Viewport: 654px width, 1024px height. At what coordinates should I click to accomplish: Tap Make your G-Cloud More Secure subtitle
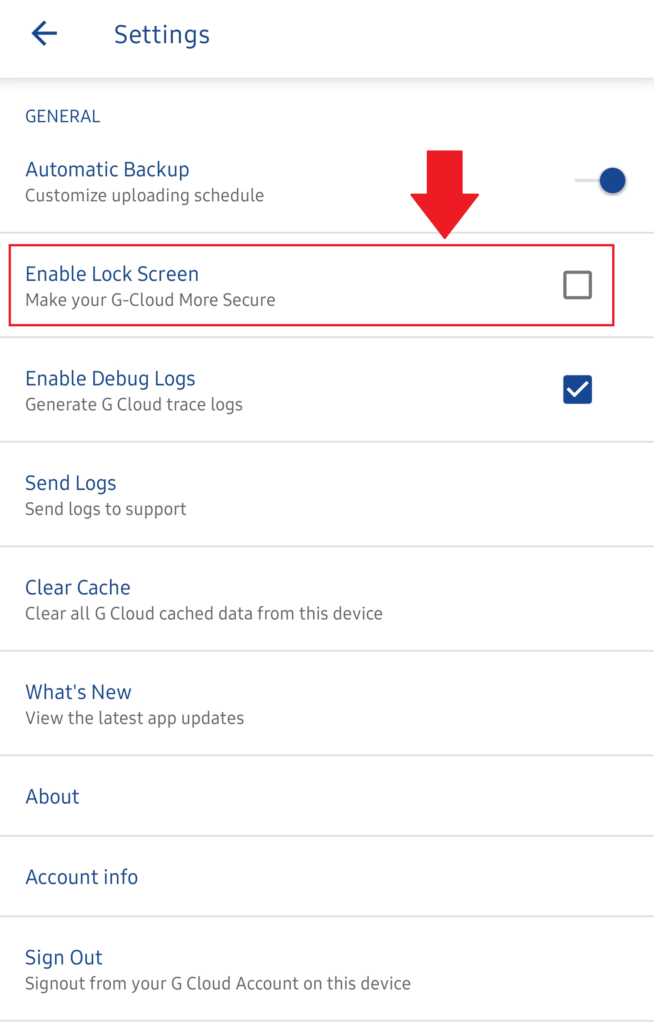tap(152, 299)
